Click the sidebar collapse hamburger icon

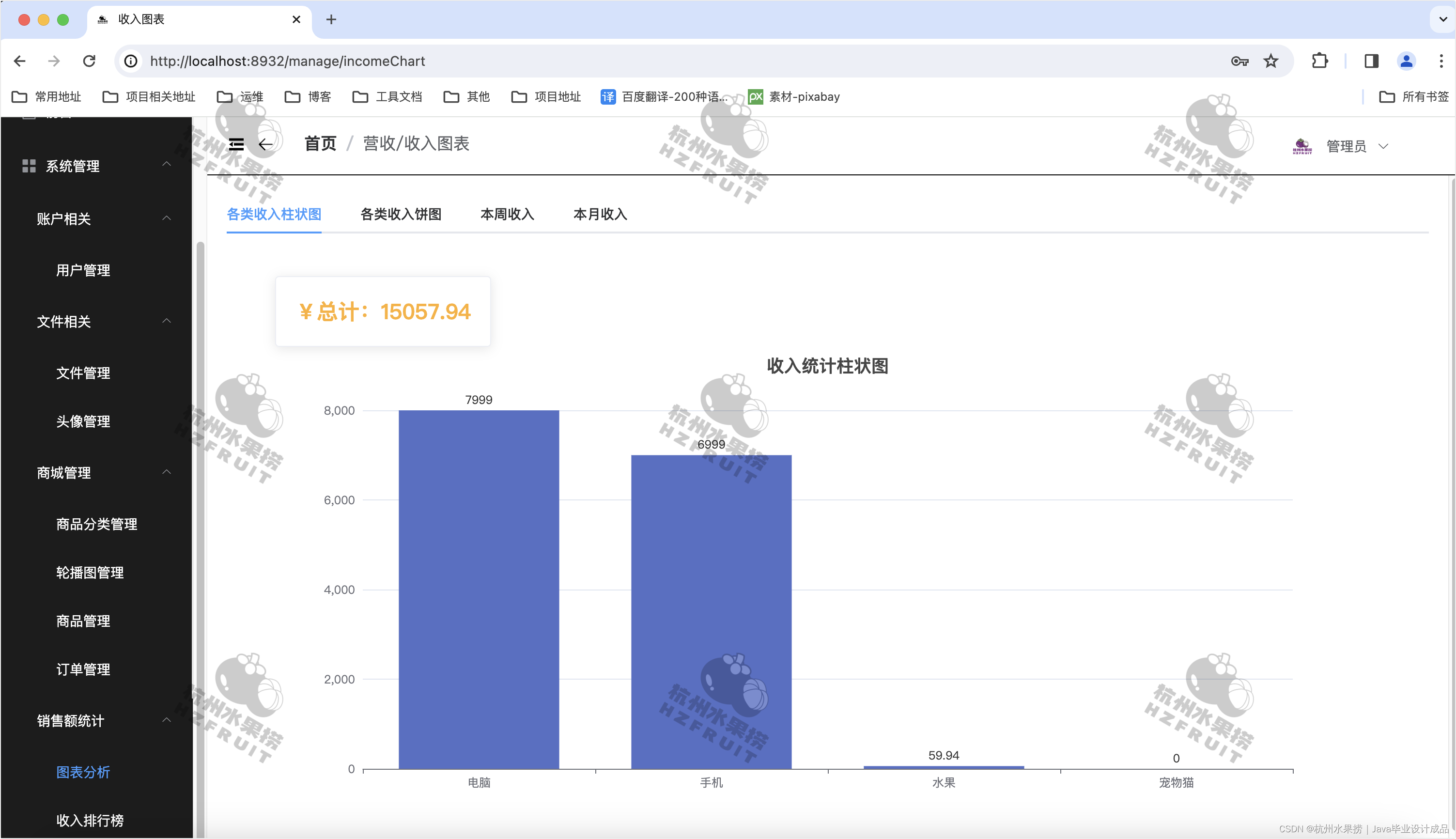pos(236,144)
